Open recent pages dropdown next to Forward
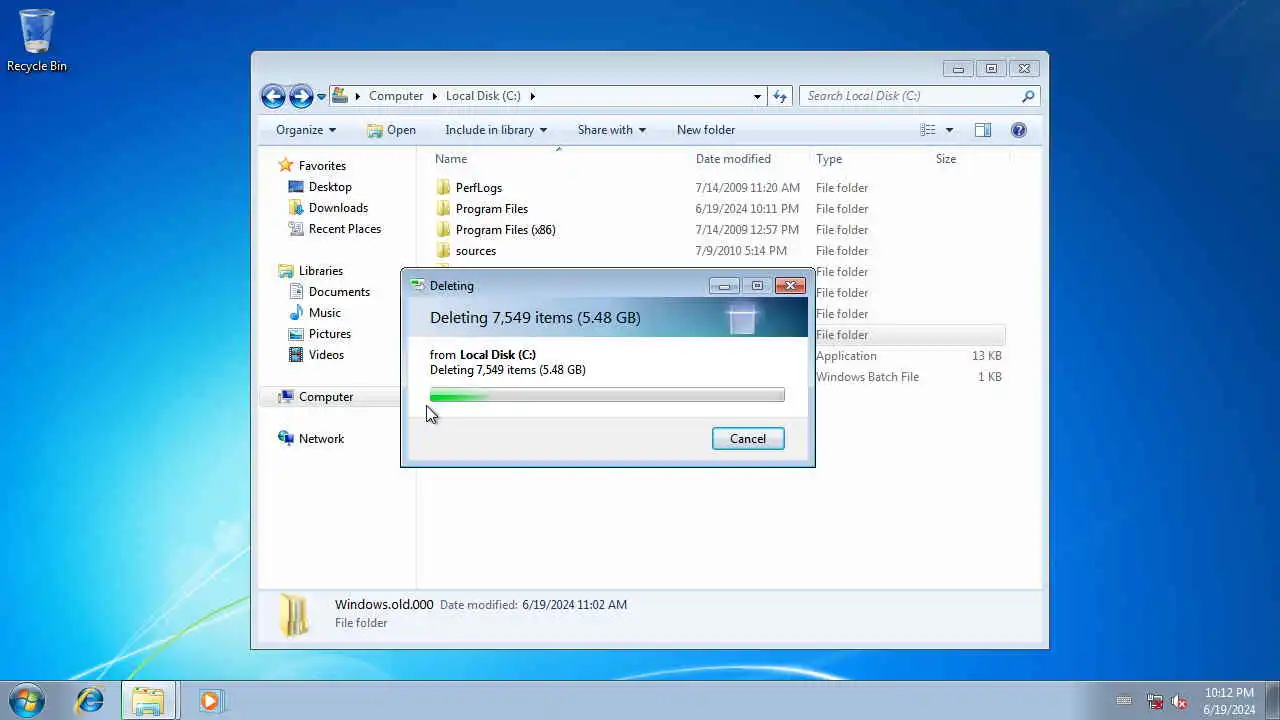 (321, 97)
